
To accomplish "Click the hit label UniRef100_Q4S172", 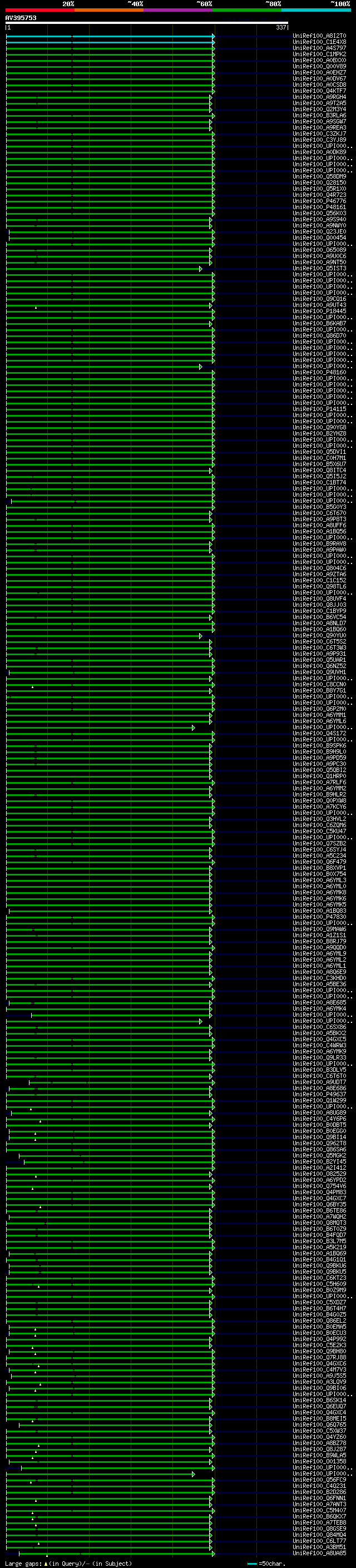I will point(319,734).
